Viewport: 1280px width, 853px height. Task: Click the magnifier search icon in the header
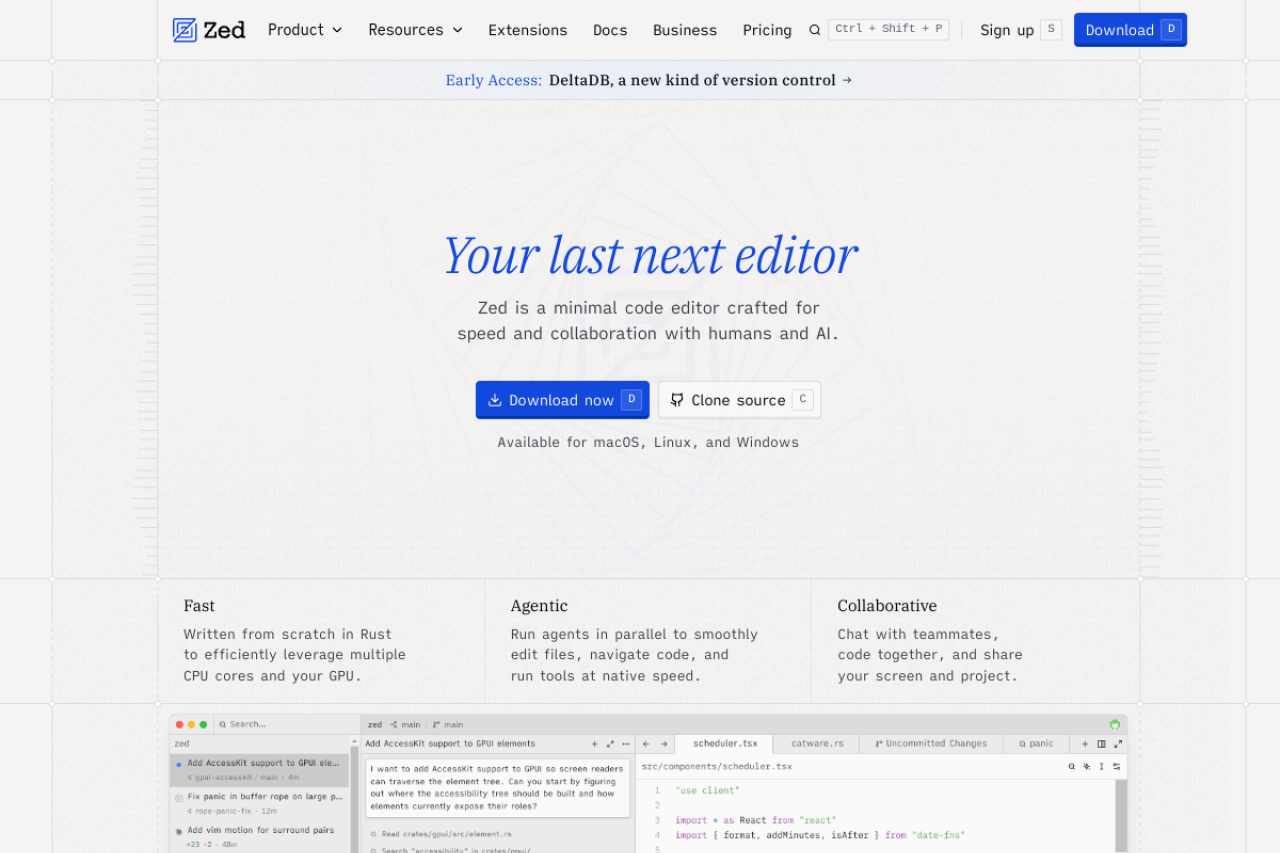815,30
